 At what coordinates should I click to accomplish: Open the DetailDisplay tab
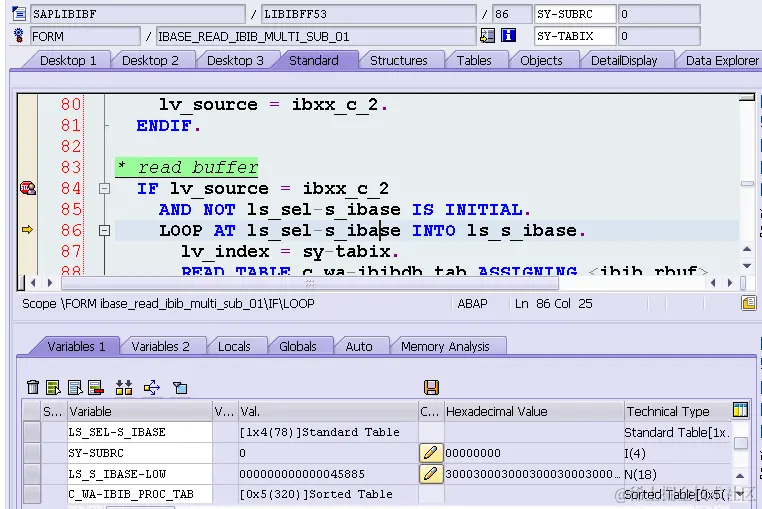click(x=624, y=60)
